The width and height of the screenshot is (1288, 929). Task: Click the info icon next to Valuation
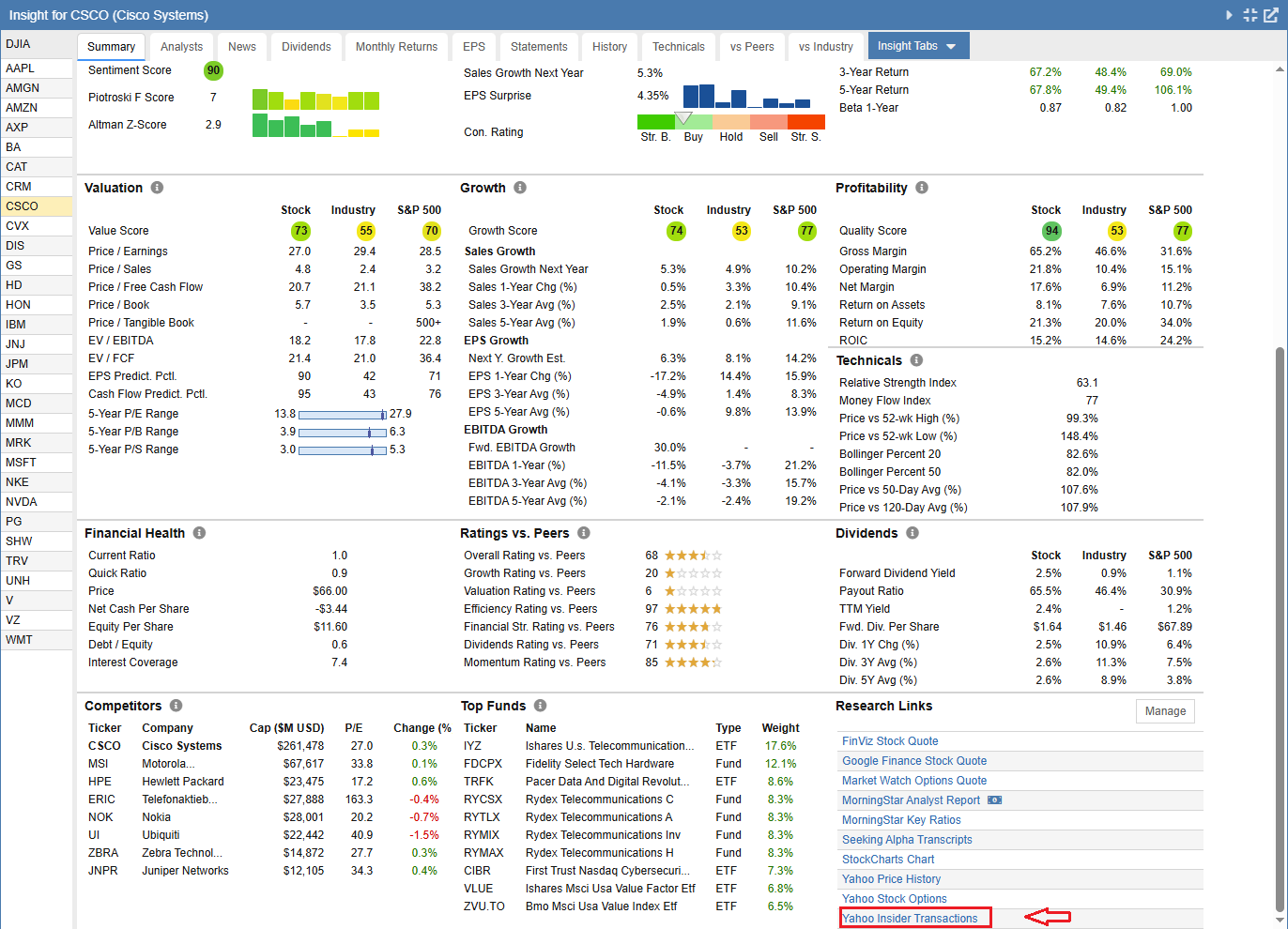point(157,188)
